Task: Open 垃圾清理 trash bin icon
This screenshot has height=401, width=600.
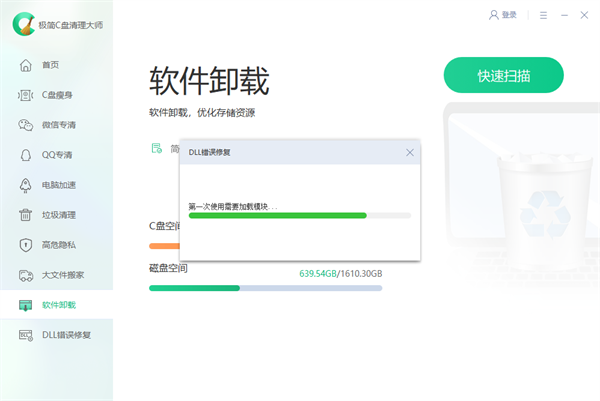Action: click(27, 215)
